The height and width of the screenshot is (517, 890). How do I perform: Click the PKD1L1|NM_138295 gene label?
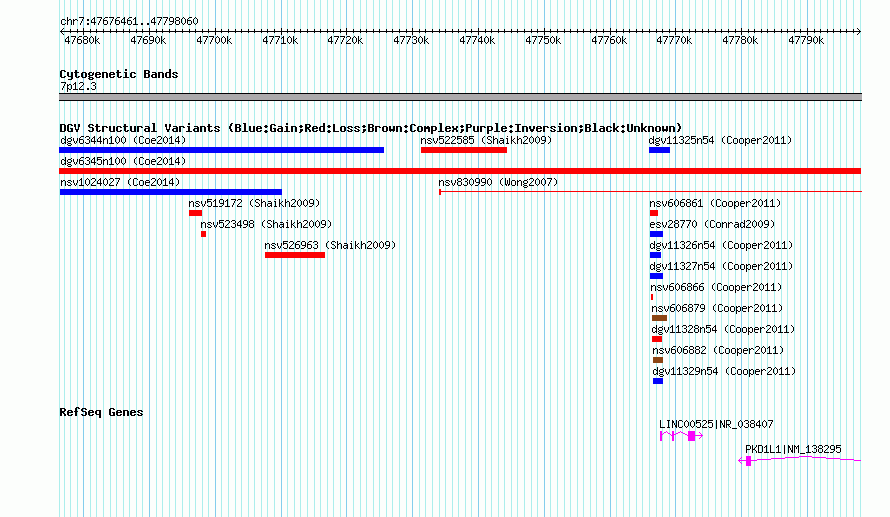794,449
